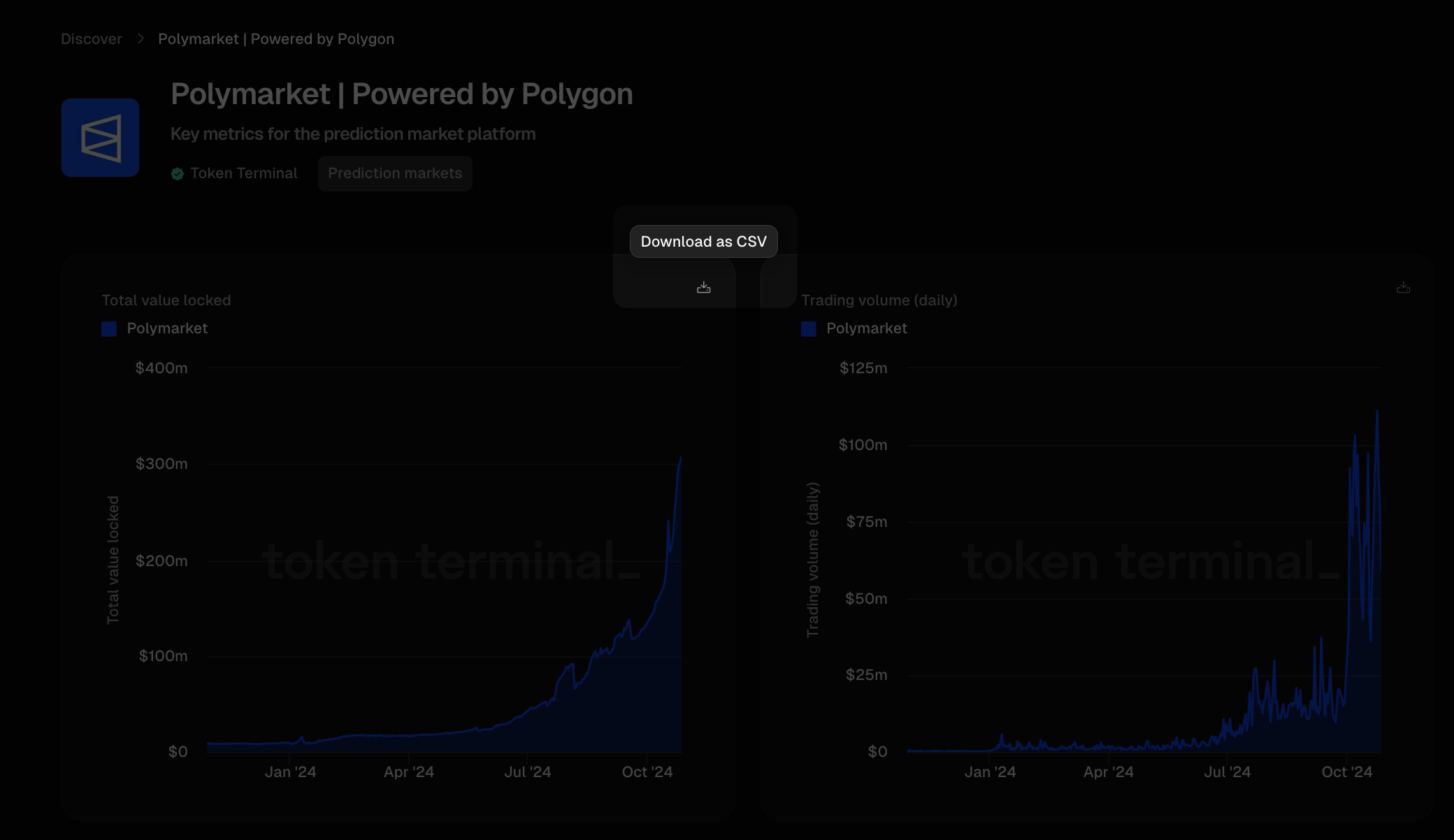1454x840 pixels.
Task: Click Jan '24 label on Total value locked chart
Action: (290, 772)
